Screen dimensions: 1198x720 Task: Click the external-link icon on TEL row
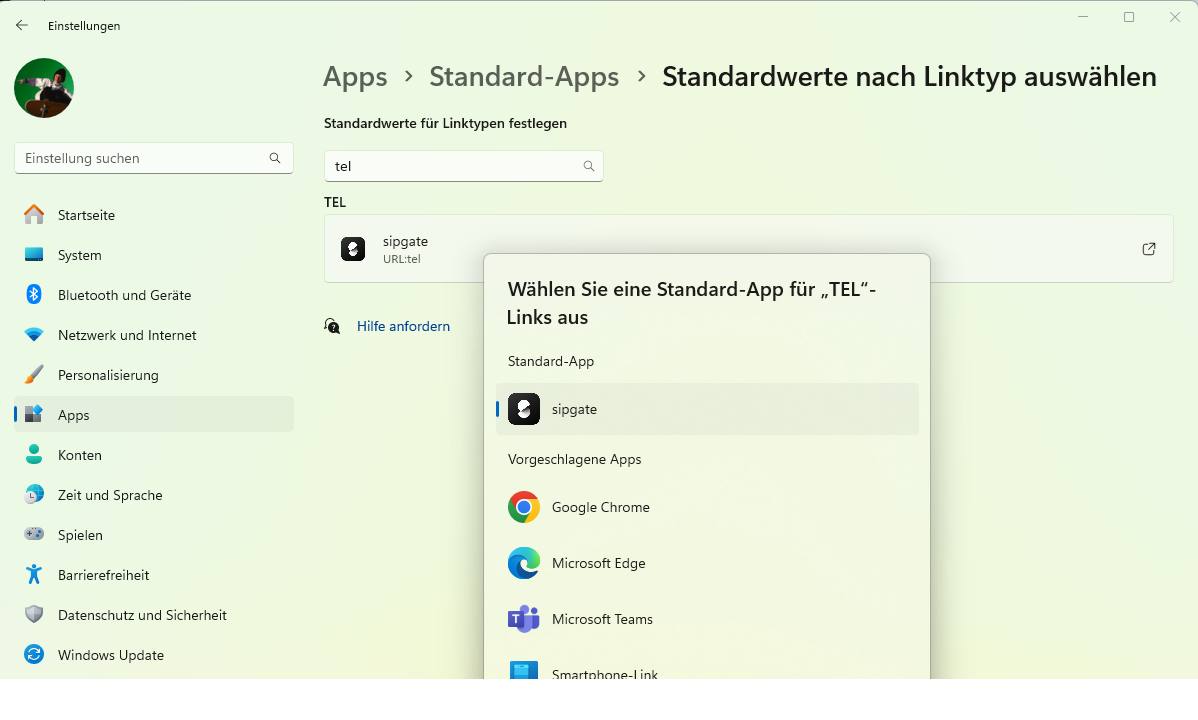click(1148, 248)
